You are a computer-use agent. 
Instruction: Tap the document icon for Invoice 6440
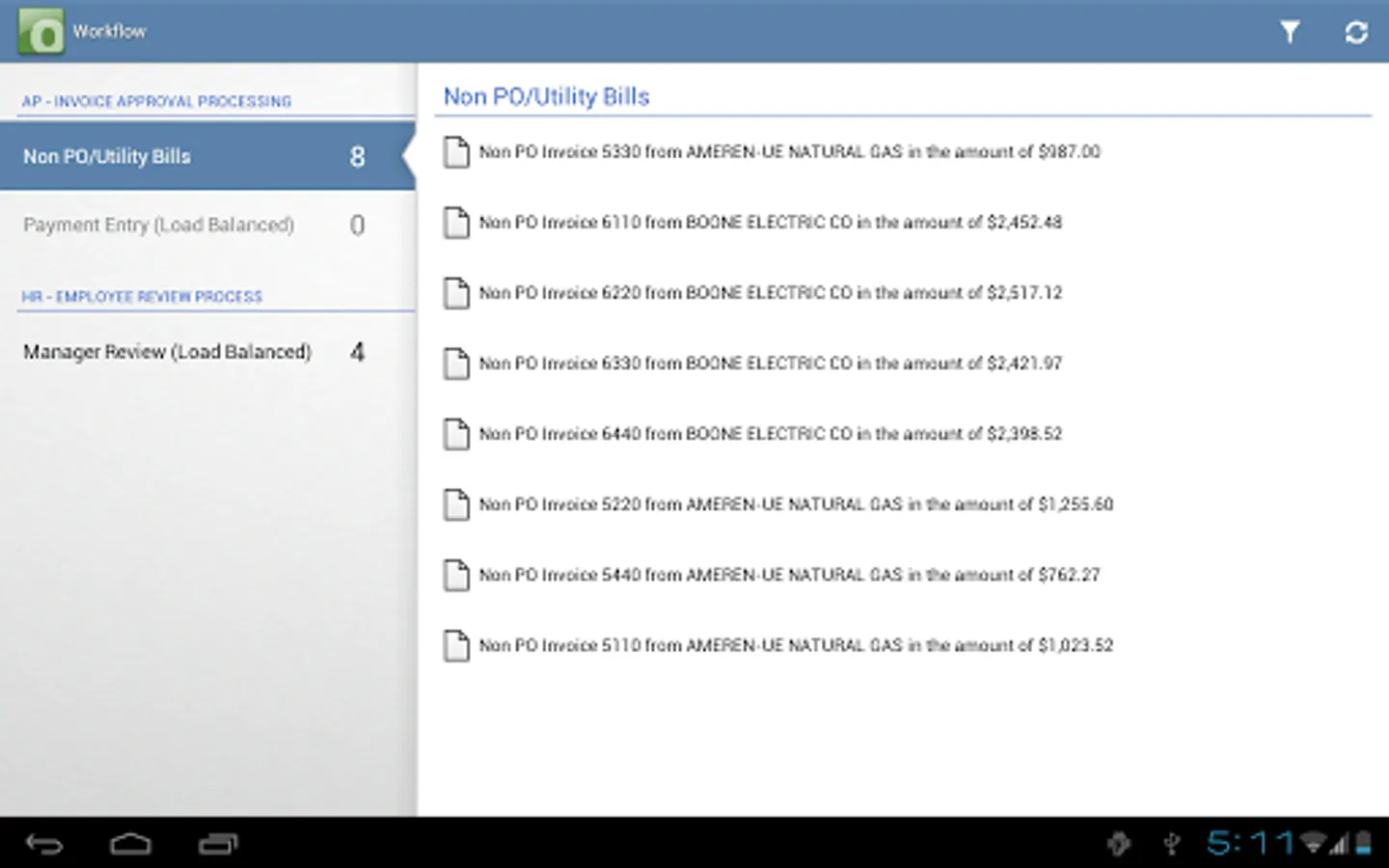pos(456,434)
